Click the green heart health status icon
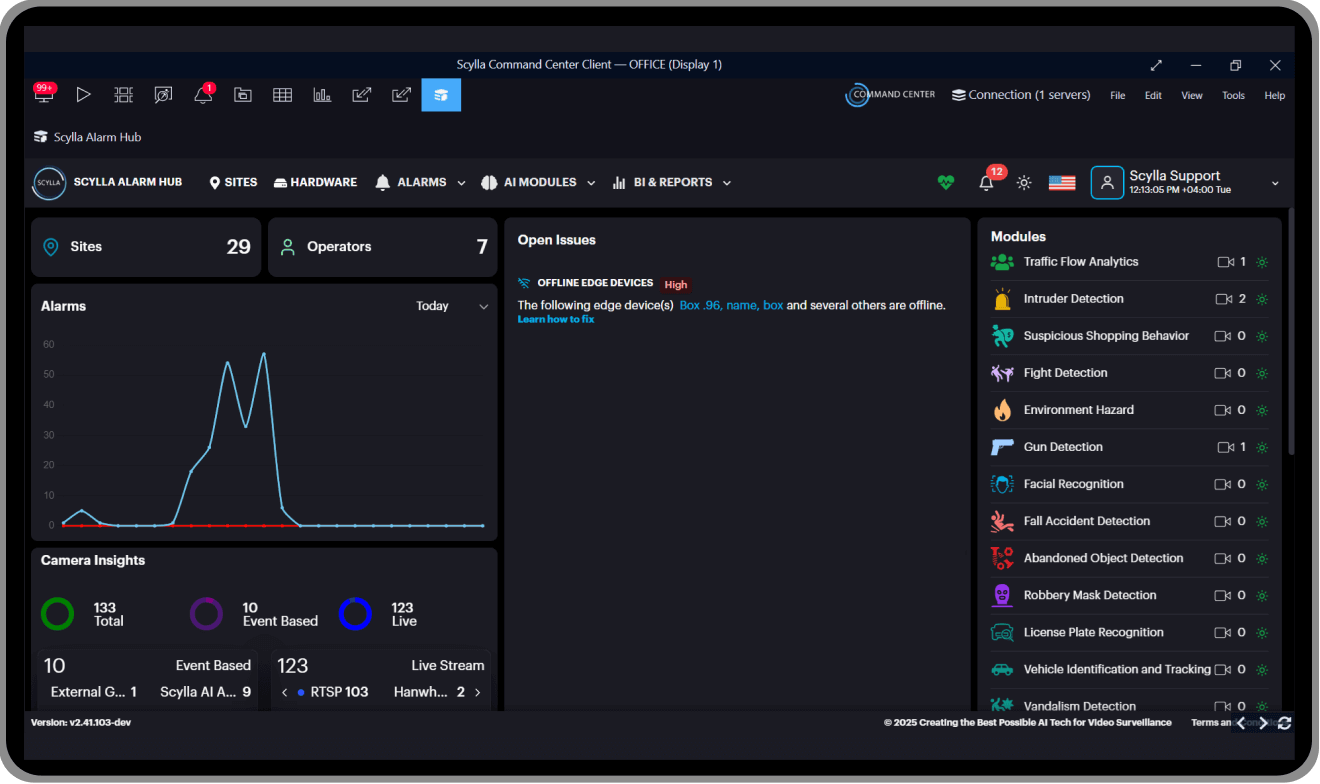 point(945,183)
